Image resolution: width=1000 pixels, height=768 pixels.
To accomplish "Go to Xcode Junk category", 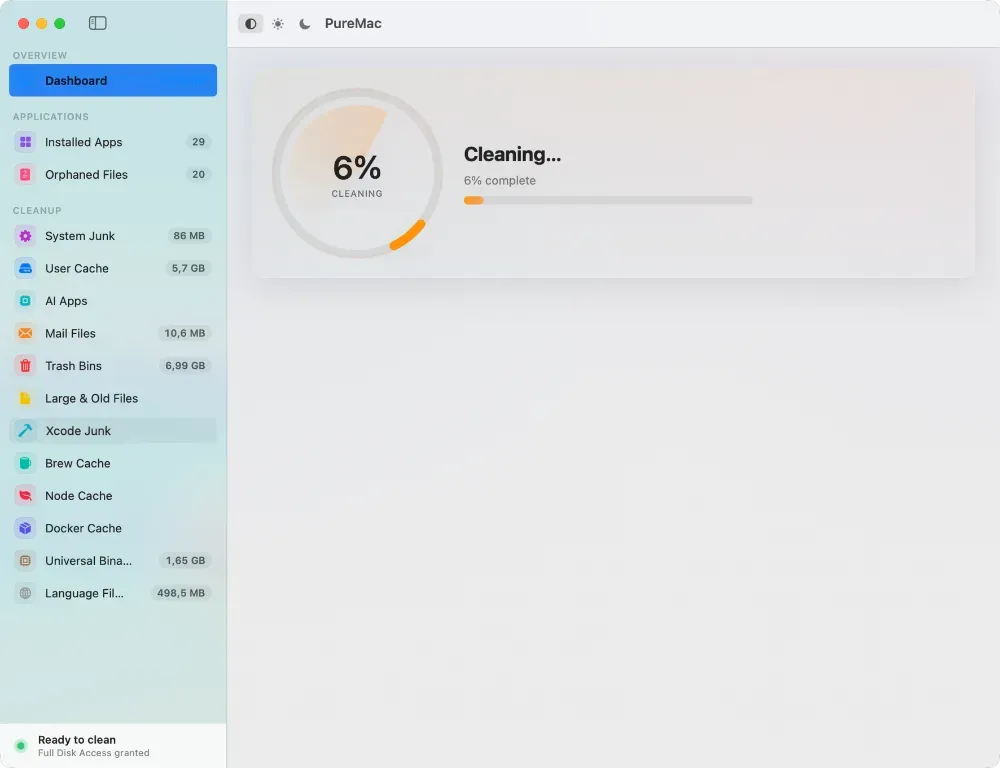I will click(113, 431).
